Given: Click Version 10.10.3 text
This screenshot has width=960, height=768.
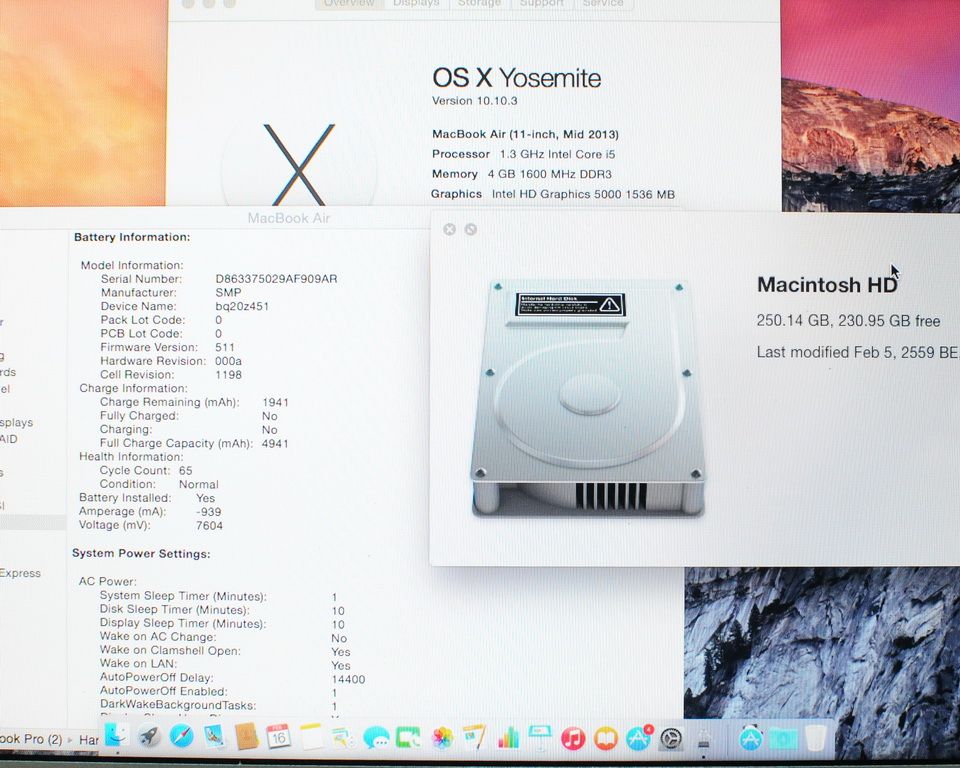Looking at the screenshot, I should click(x=474, y=101).
